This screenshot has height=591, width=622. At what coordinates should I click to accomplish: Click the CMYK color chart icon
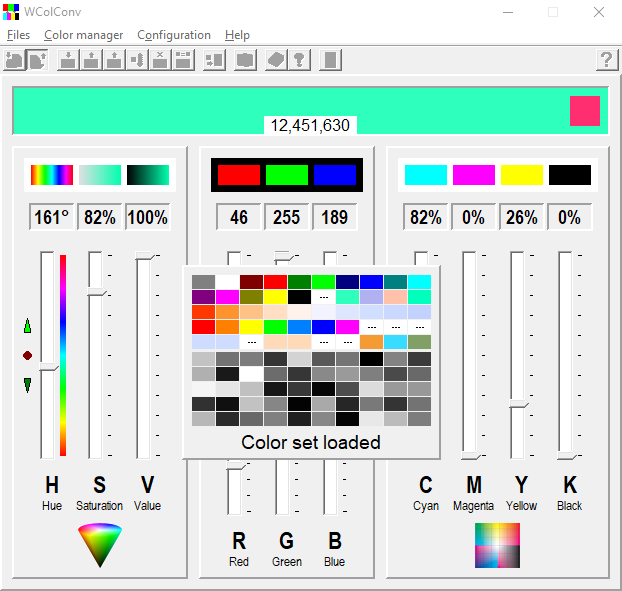pyautogui.click(x=497, y=545)
